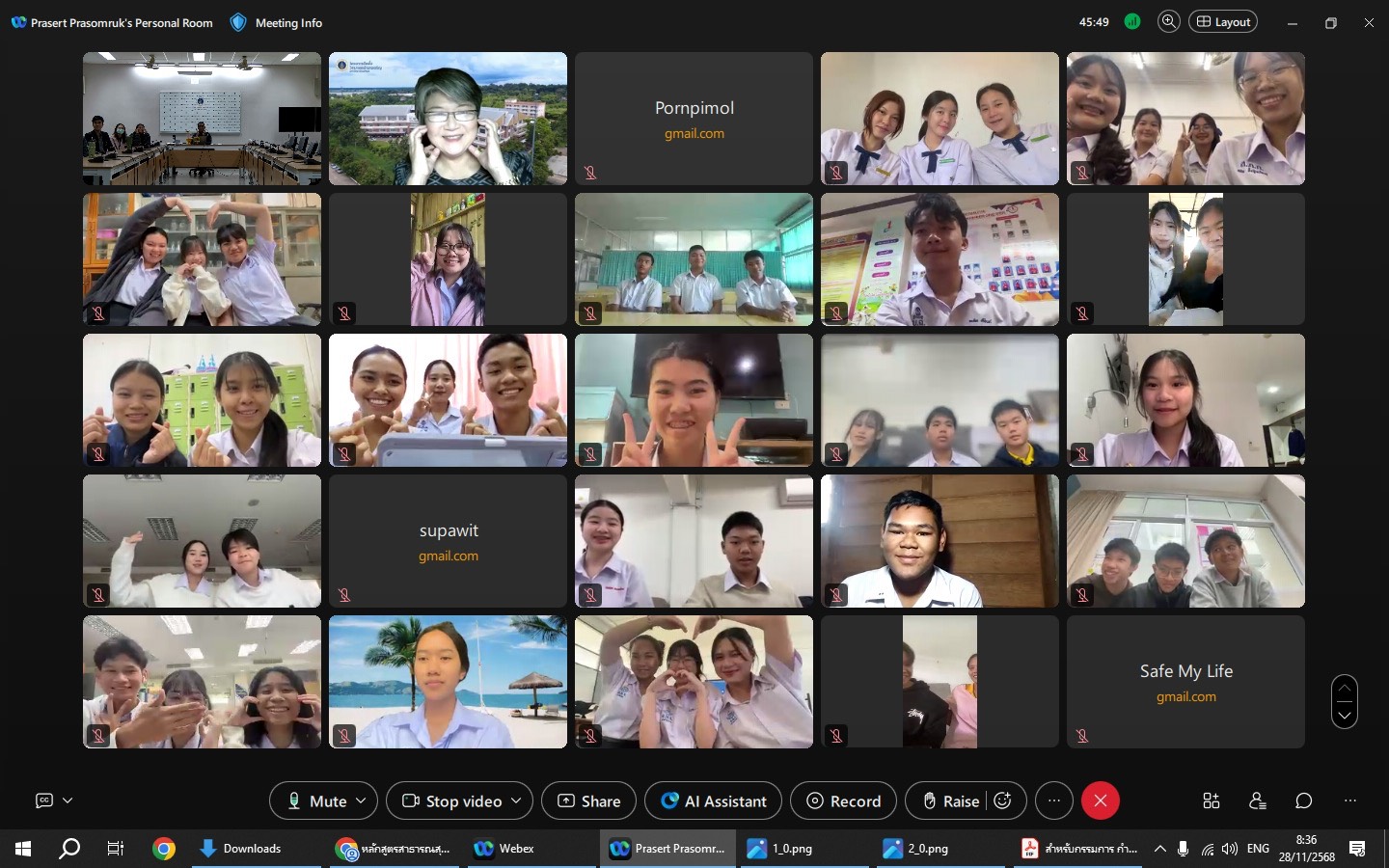This screenshot has height=868, width=1389.
Task: Open the participants panel icon
Action: click(x=1258, y=800)
